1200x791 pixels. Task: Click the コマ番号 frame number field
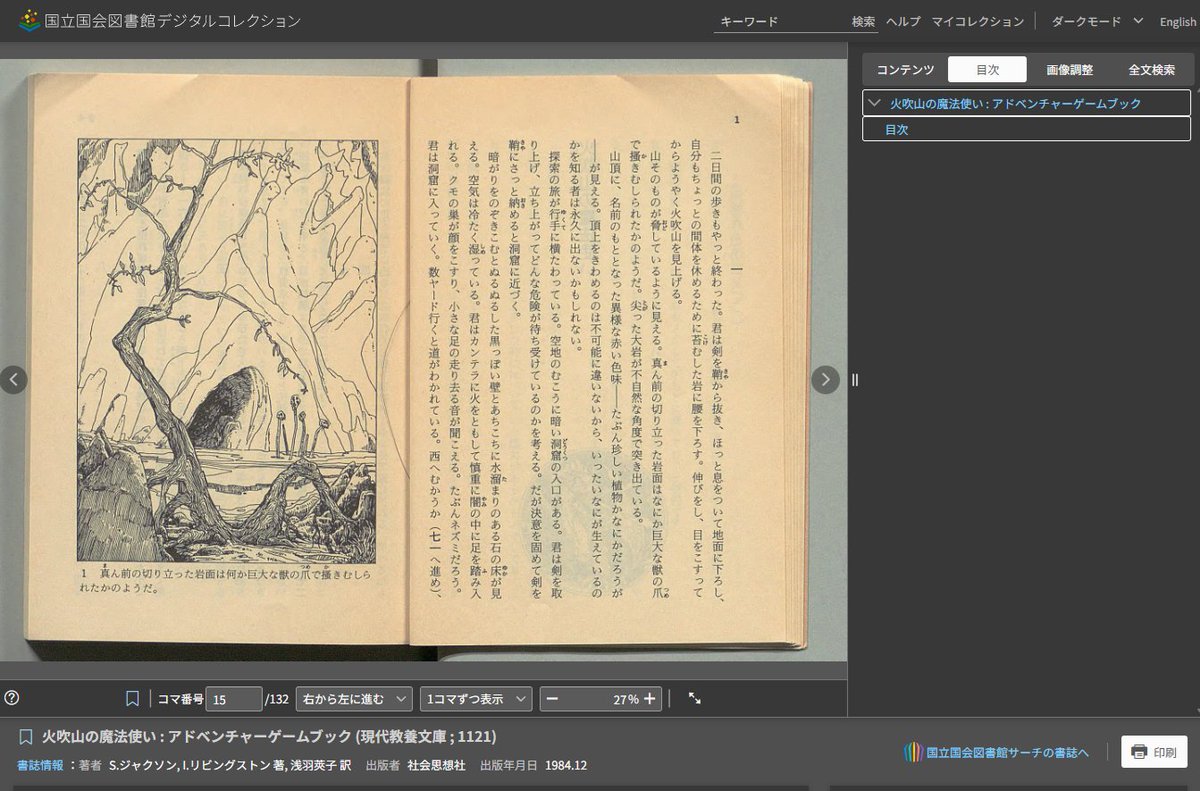[234, 699]
